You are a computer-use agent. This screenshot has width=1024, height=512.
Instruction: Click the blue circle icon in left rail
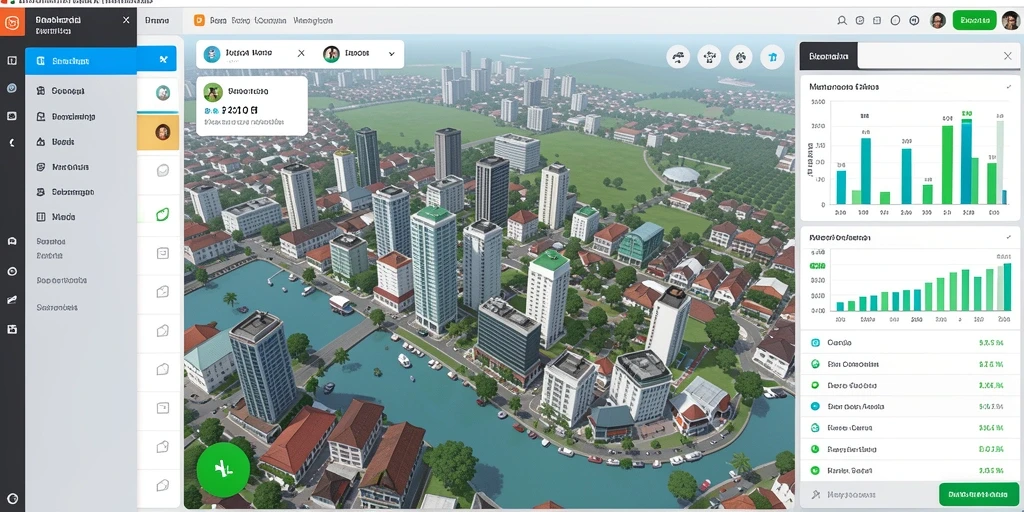pyautogui.click(x=12, y=88)
